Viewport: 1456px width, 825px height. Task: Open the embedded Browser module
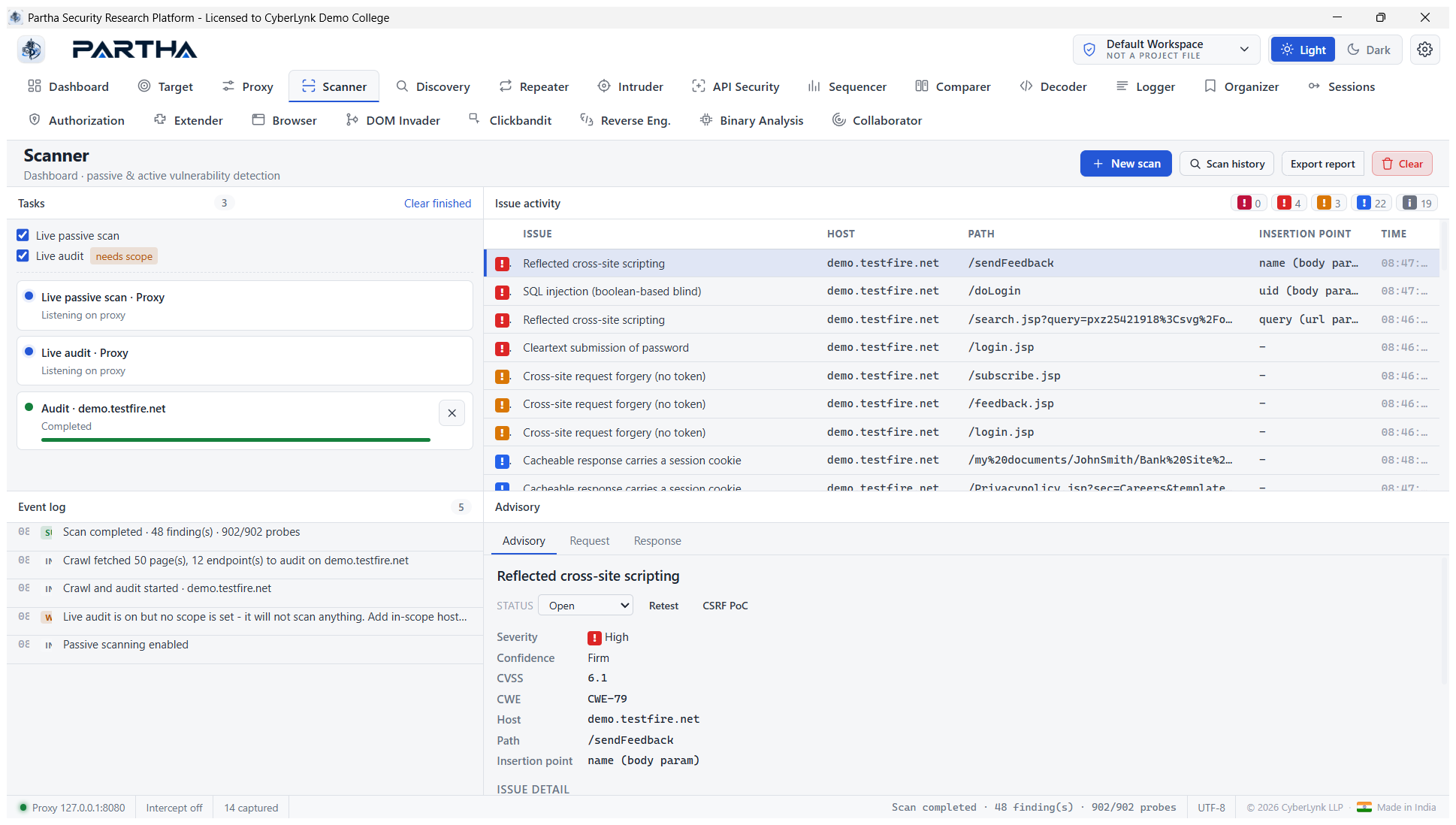[284, 120]
